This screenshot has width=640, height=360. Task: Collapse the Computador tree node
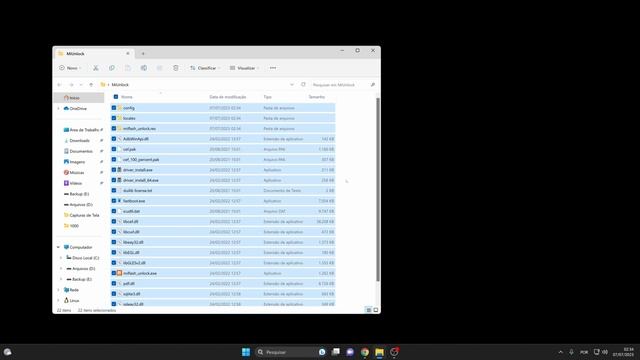click(x=58, y=247)
